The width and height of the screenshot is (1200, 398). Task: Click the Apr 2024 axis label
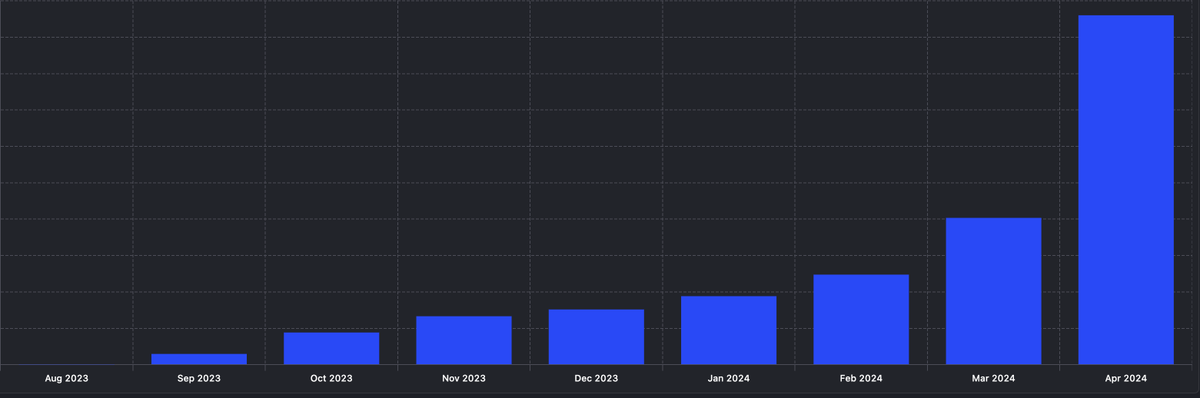tap(1125, 379)
